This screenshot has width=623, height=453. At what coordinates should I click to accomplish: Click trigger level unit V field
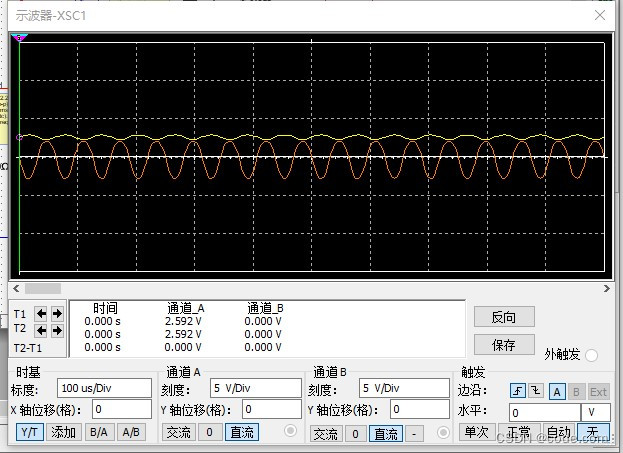[x=596, y=412]
